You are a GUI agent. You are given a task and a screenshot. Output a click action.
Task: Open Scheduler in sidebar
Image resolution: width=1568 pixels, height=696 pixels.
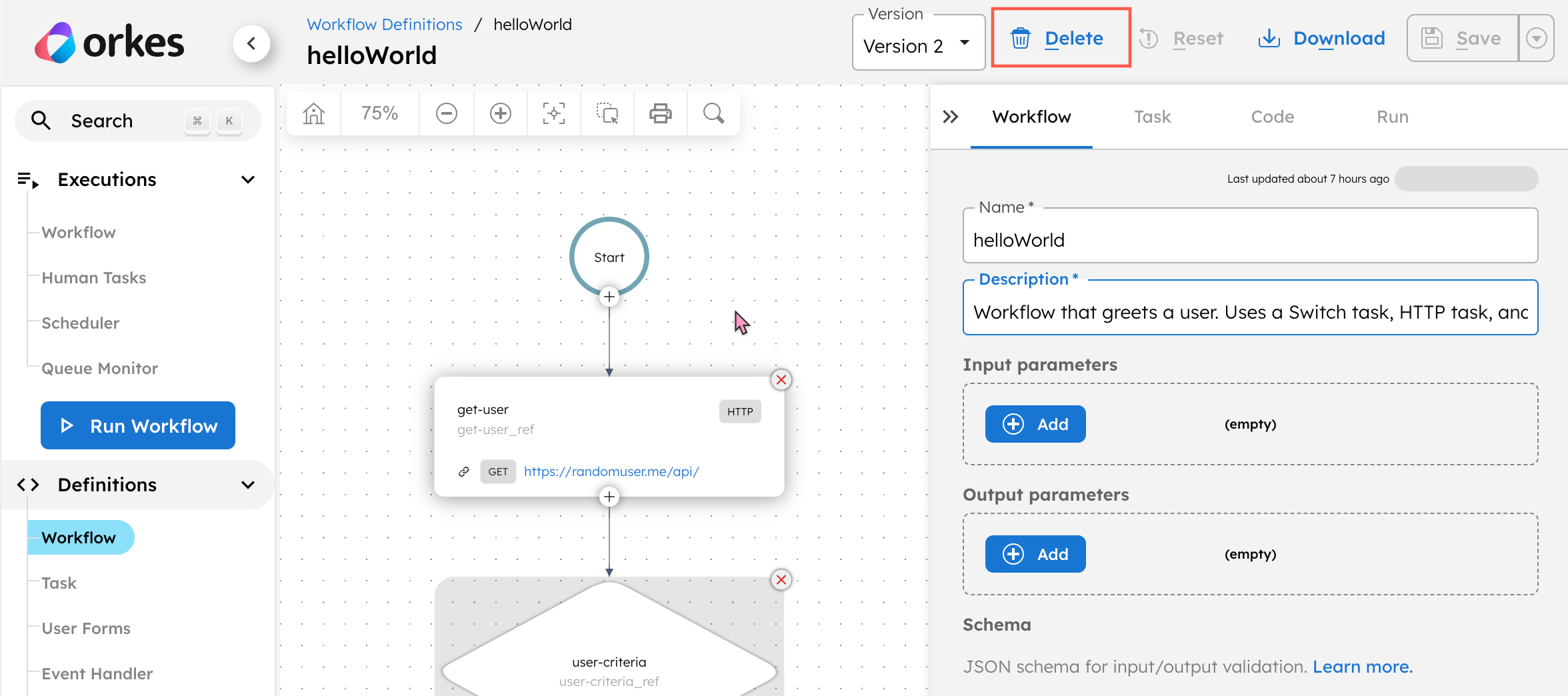click(x=81, y=323)
